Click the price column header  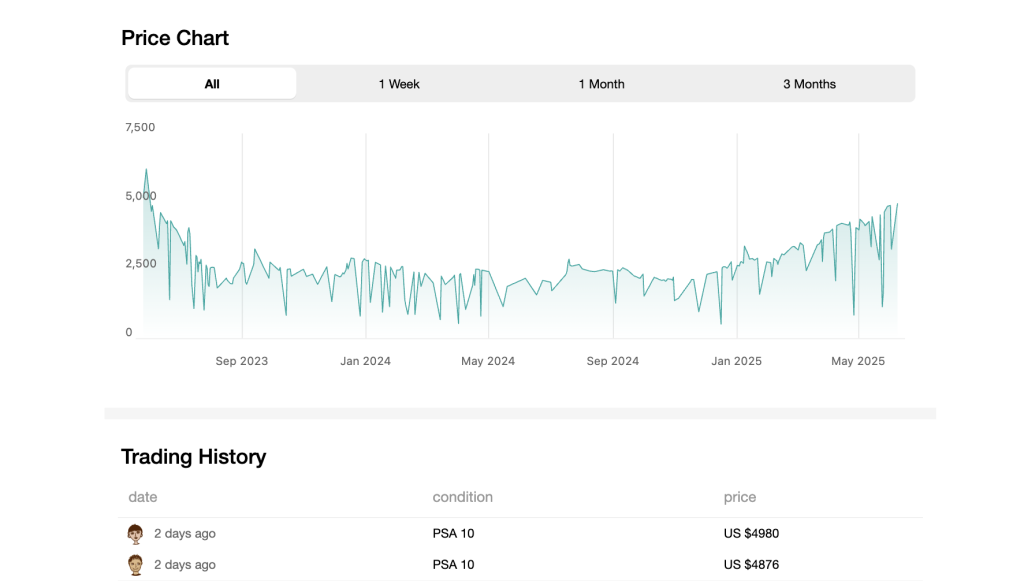point(740,497)
